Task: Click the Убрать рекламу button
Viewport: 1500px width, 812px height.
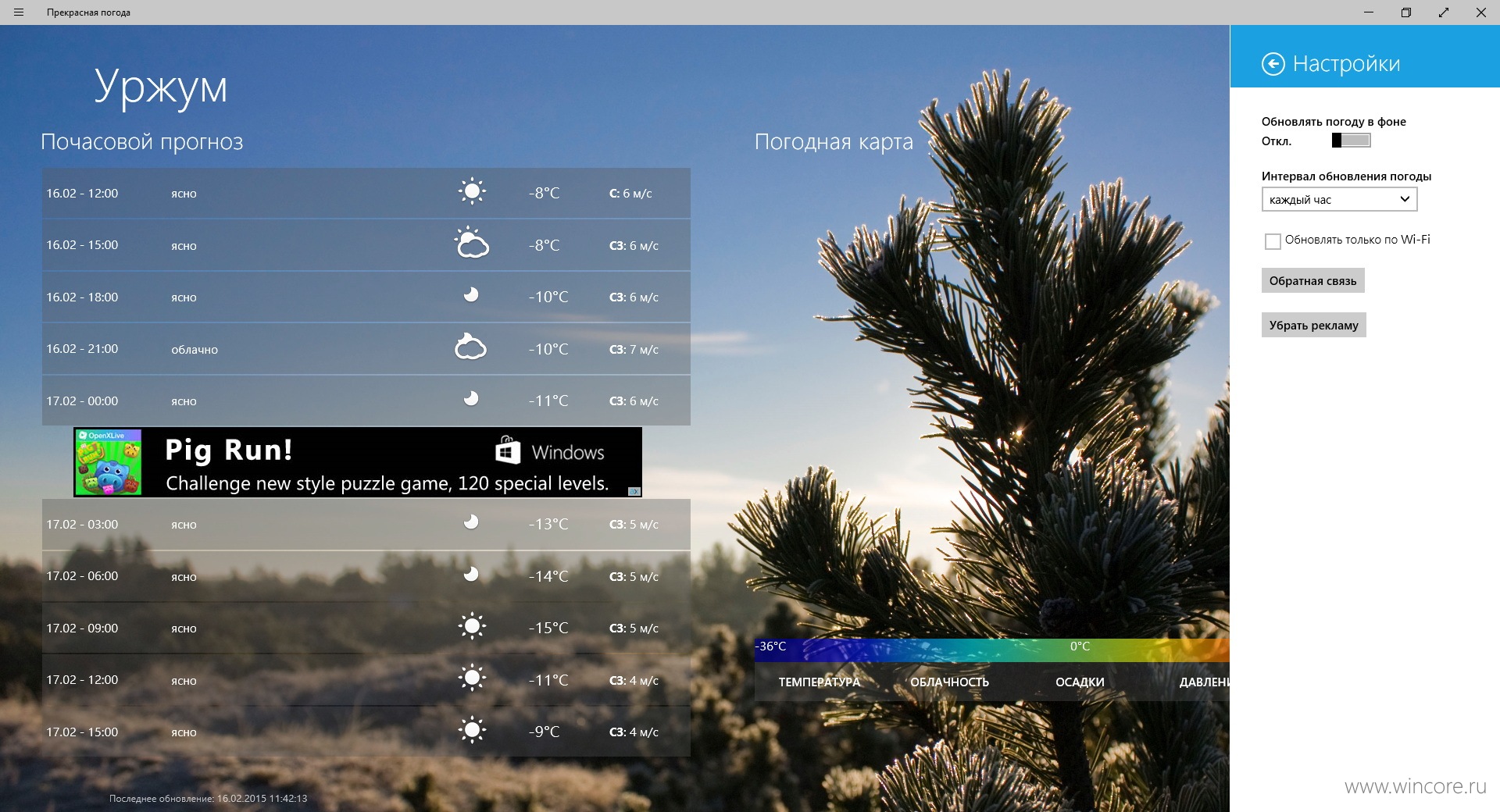Action: pyautogui.click(x=1313, y=326)
